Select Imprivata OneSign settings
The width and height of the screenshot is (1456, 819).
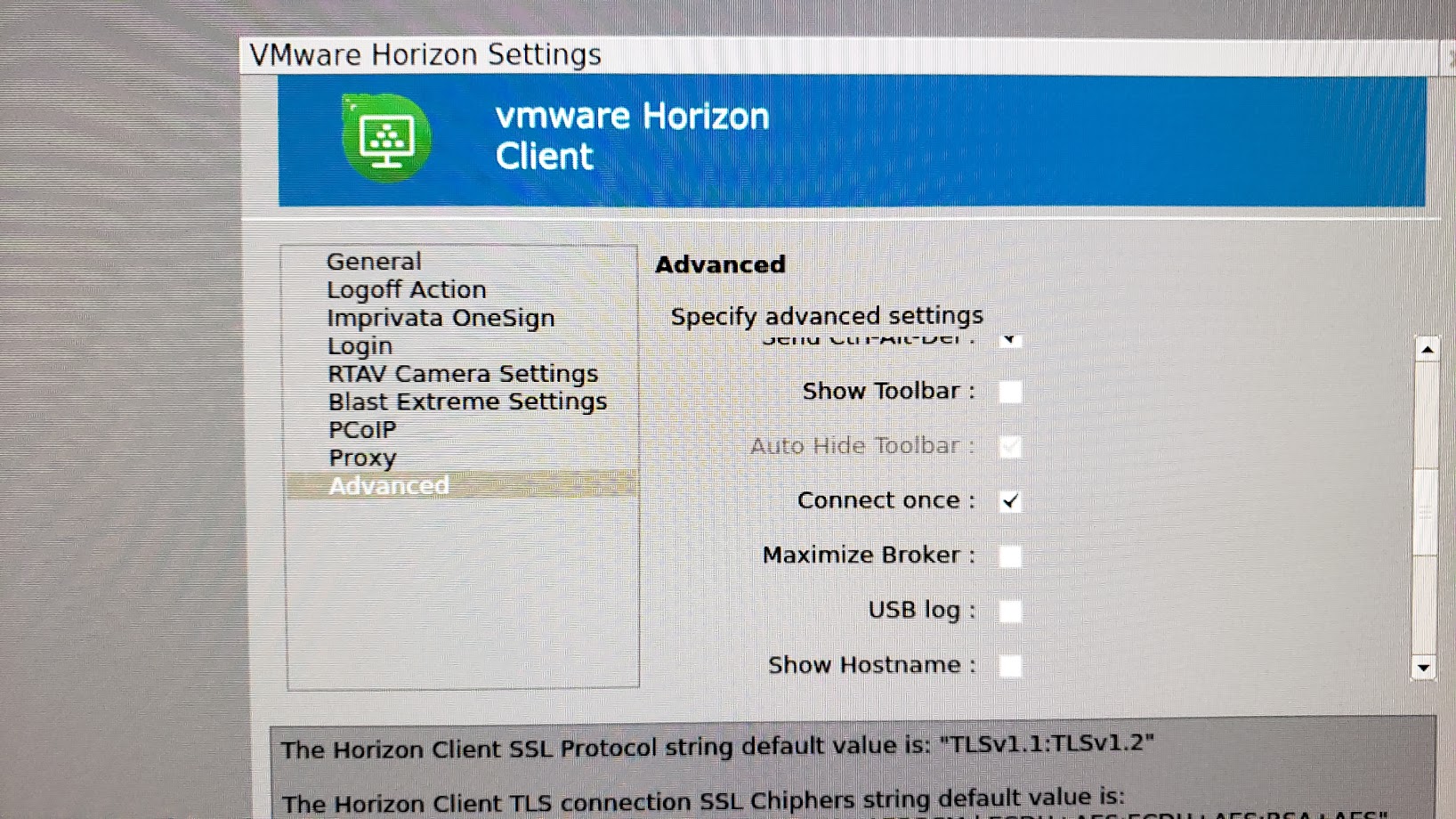441,317
